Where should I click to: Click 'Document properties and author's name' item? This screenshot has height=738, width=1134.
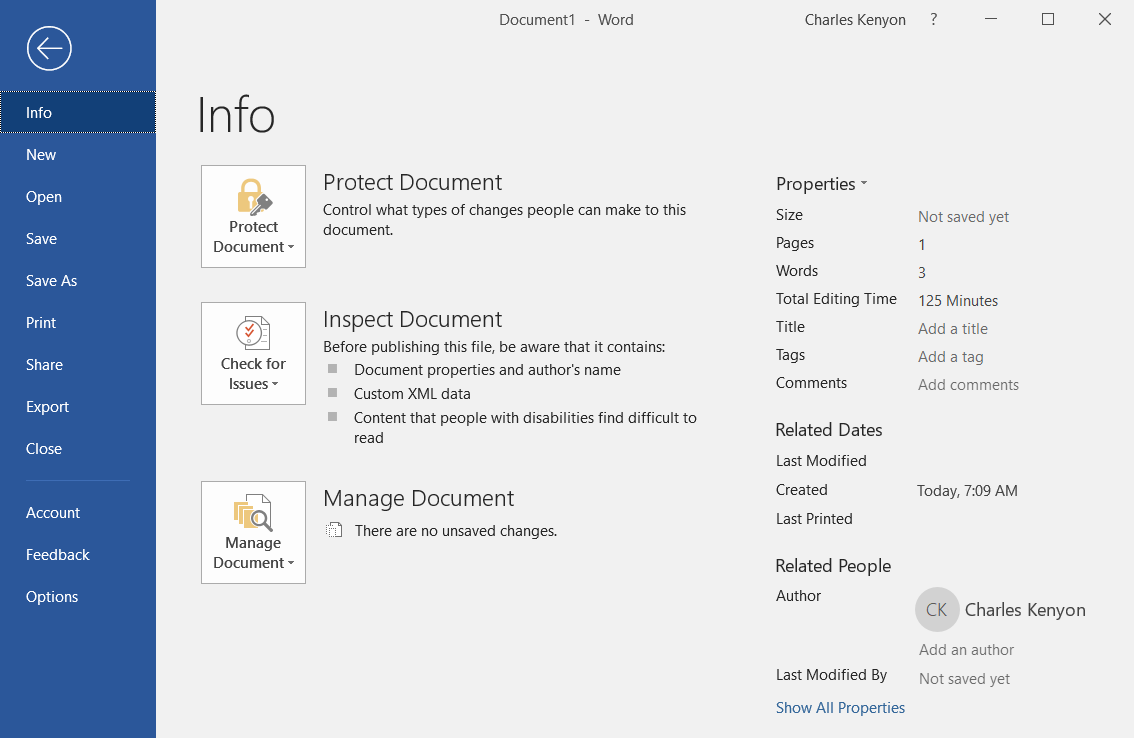click(x=487, y=370)
